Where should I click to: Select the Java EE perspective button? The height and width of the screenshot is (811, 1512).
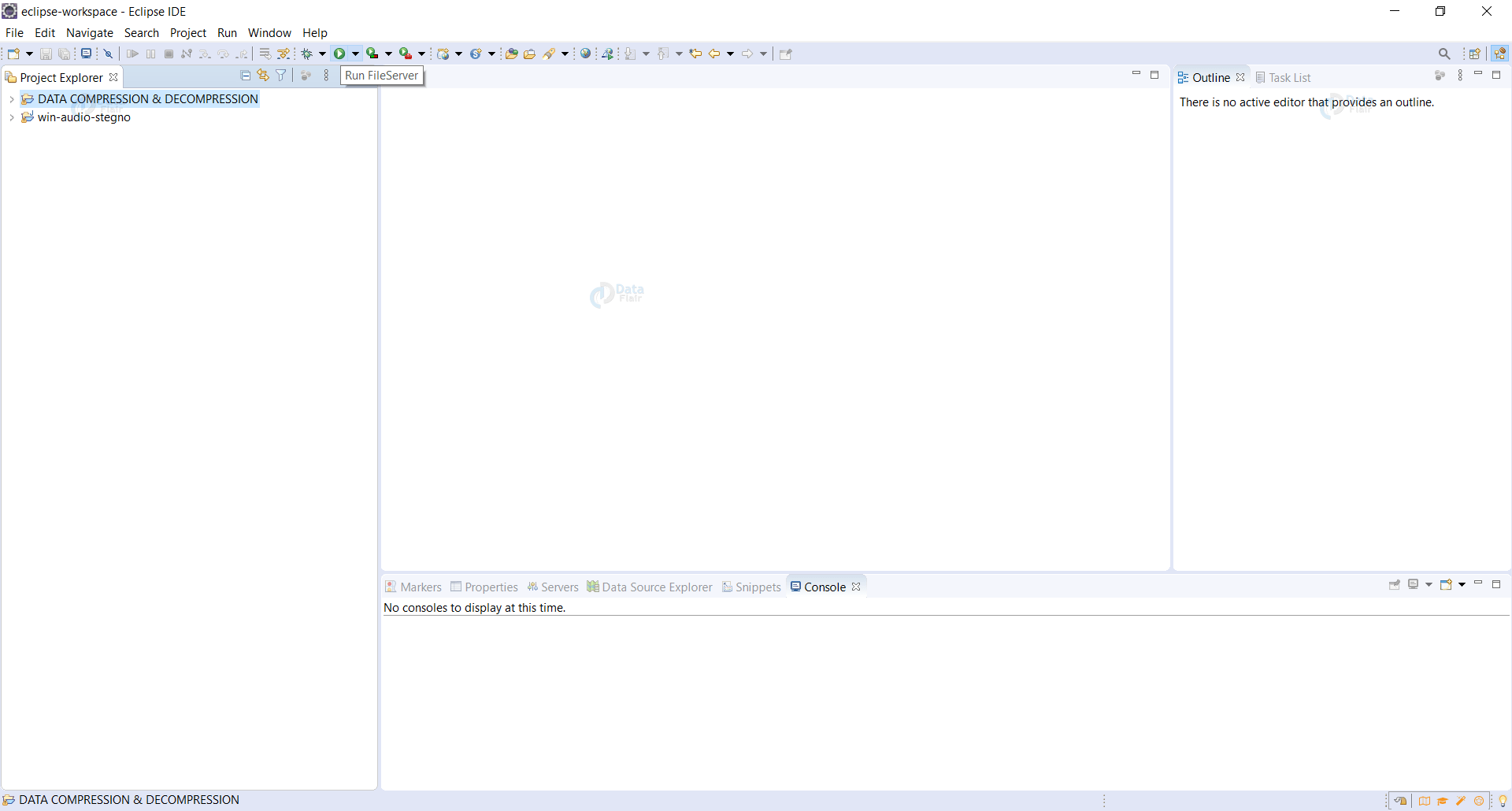click(x=1500, y=54)
